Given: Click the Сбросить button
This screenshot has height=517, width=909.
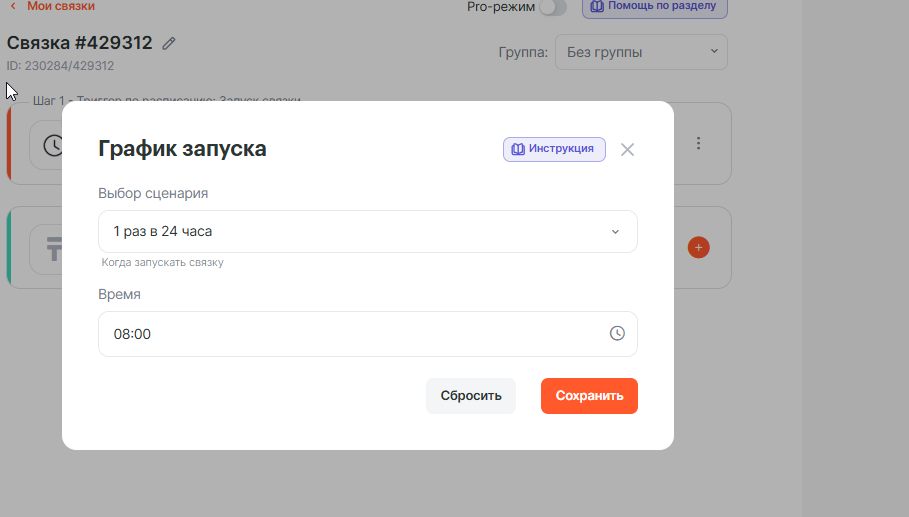Looking at the screenshot, I should click(470, 395).
